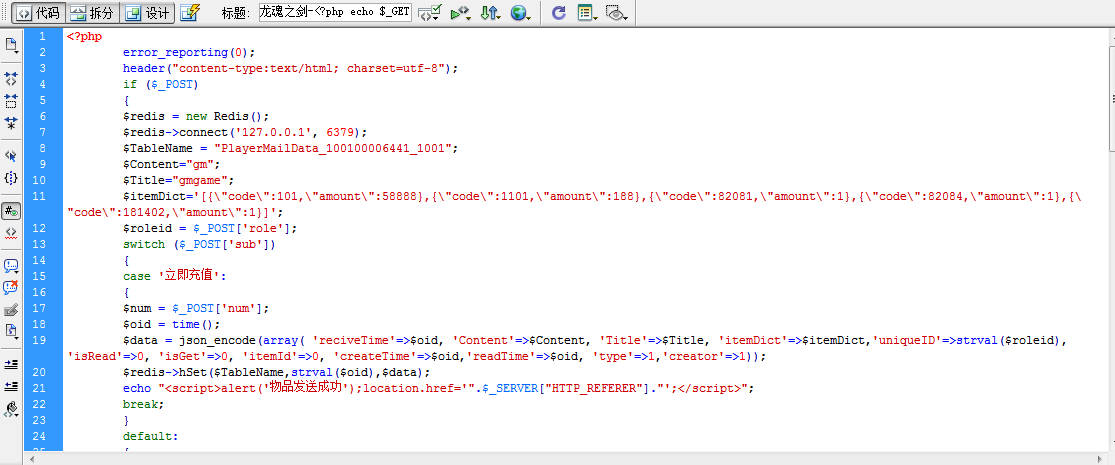Open the Visual Aids eye dropdown
This screenshot has width=1115, height=465.
tap(617, 13)
